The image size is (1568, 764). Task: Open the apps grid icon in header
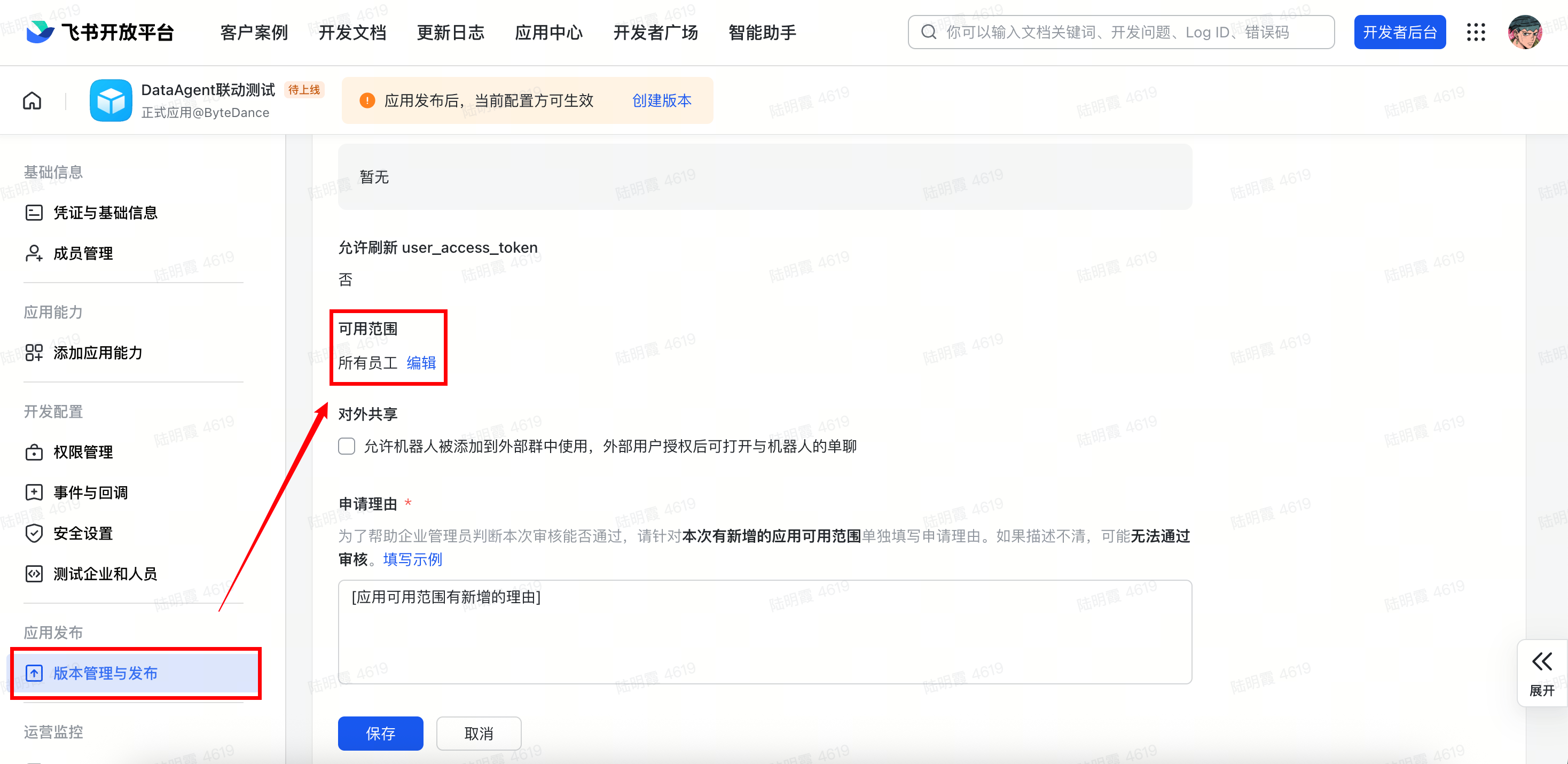pyautogui.click(x=1476, y=32)
